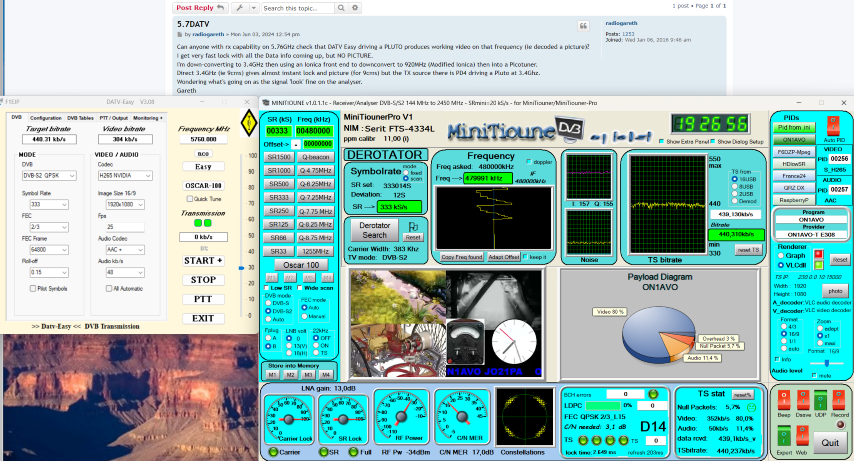Adjust the Audio level slider in MiniTioune
This screenshot has width=854, height=461.
827,363
